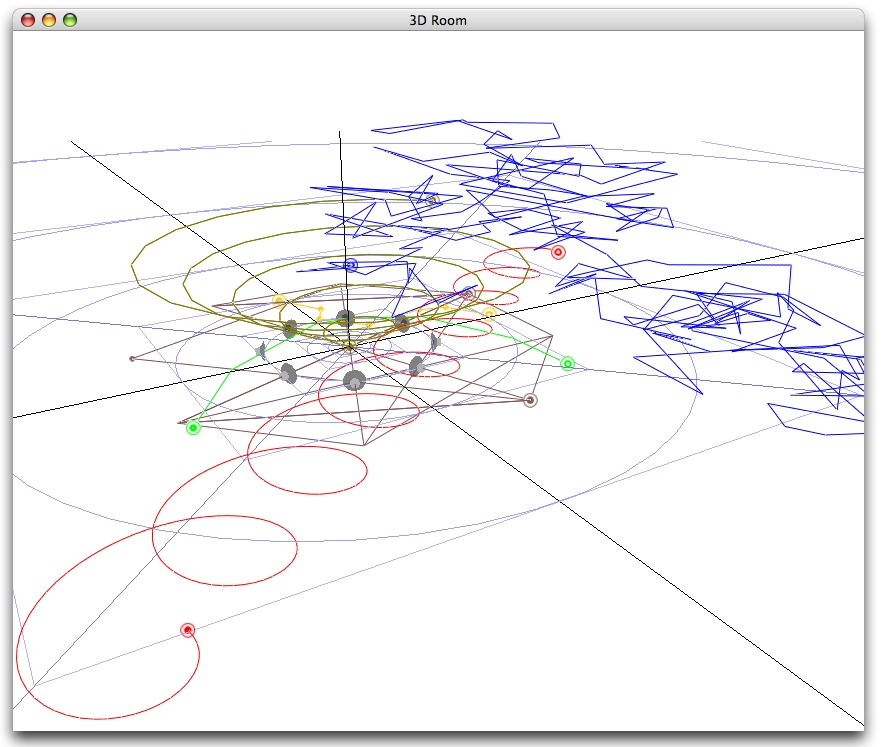Select the olive source marker atop the spiral
This screenshot has width=881, height=747.
432,200
